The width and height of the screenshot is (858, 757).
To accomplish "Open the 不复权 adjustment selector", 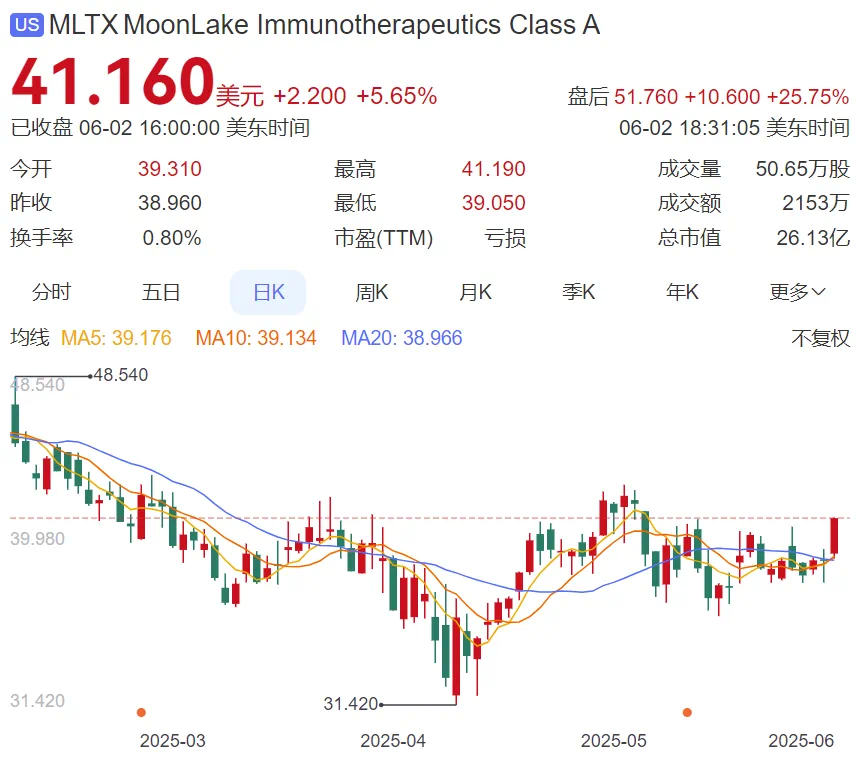I will (x=821, y=338).
